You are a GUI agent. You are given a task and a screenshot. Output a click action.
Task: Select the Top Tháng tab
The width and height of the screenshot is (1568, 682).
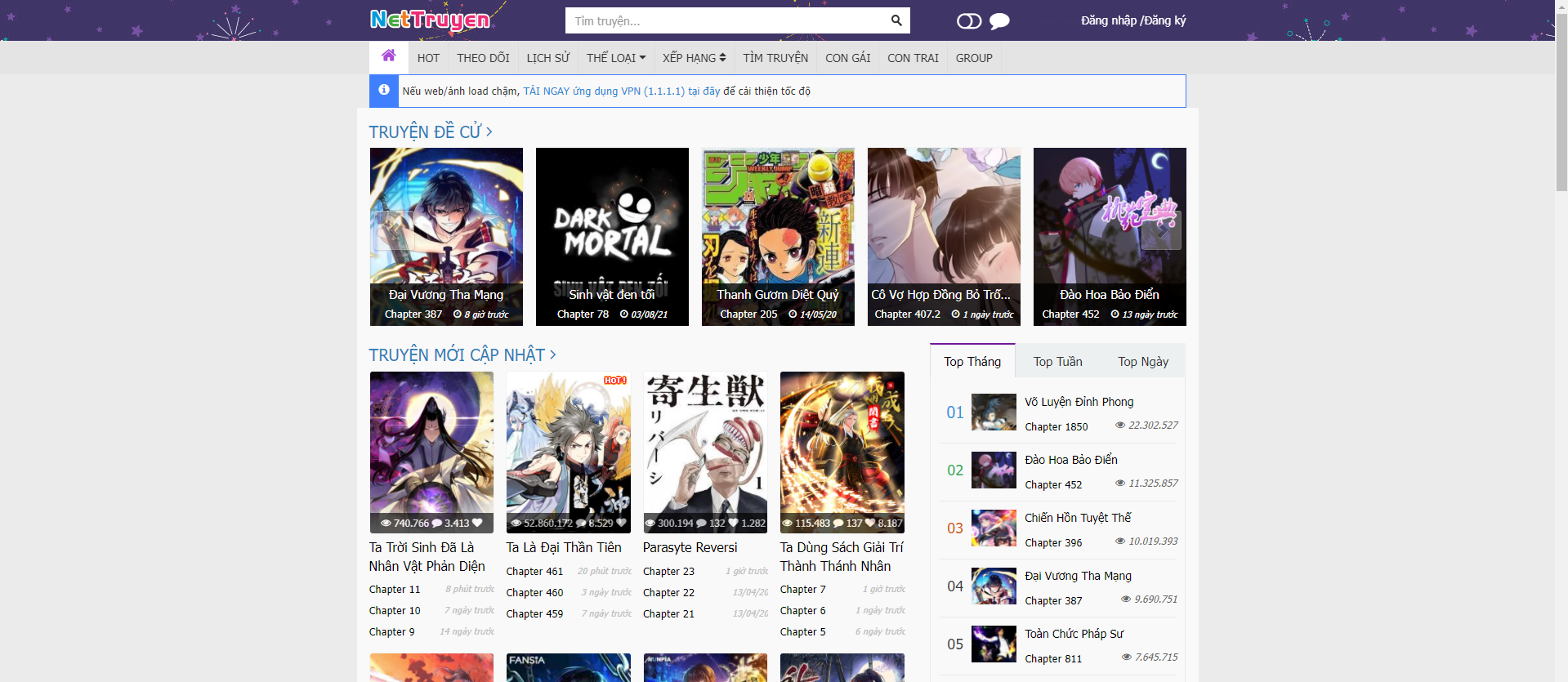(972, 362)
